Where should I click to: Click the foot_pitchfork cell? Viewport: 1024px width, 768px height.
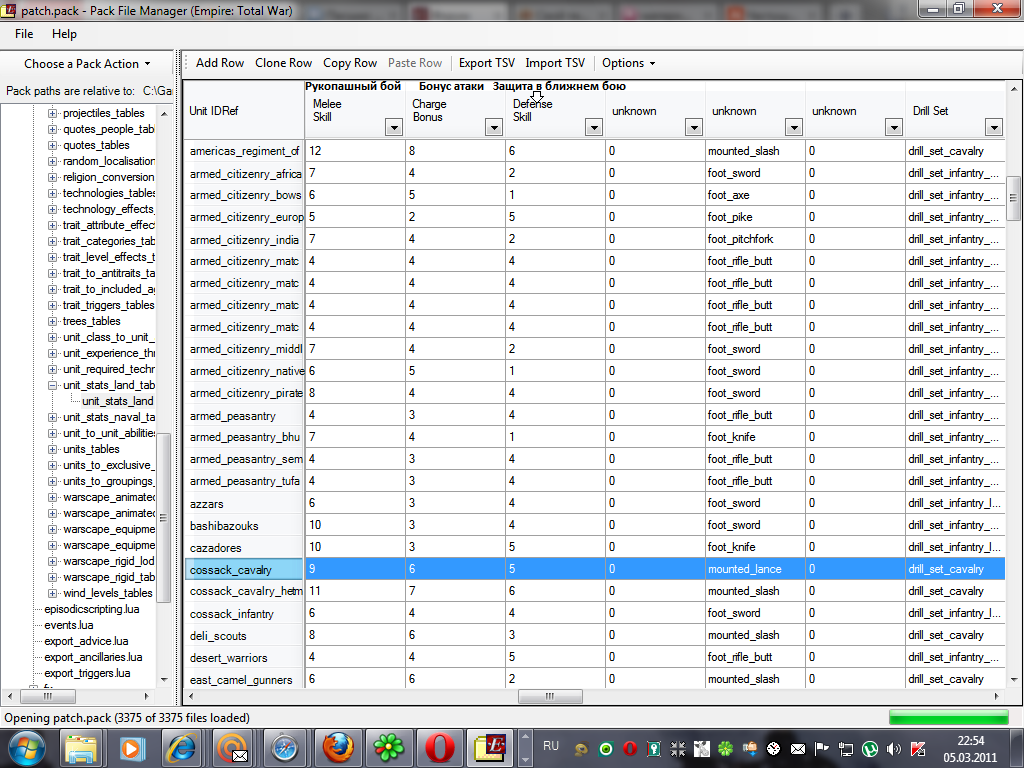755,239
